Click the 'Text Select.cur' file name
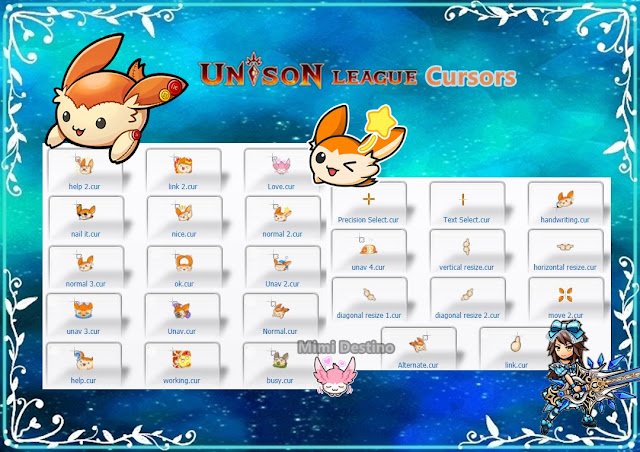 click(467, 220)
